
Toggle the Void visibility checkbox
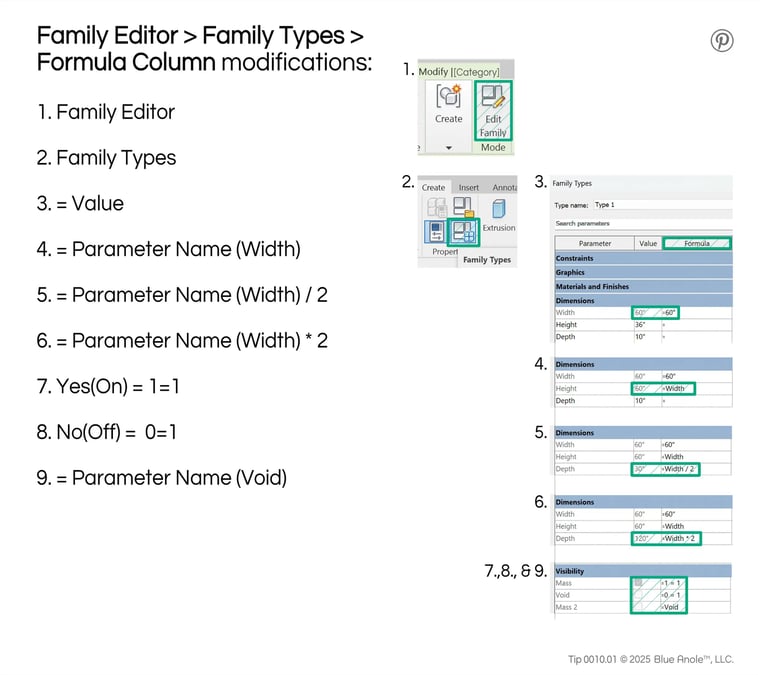(638, 595)
